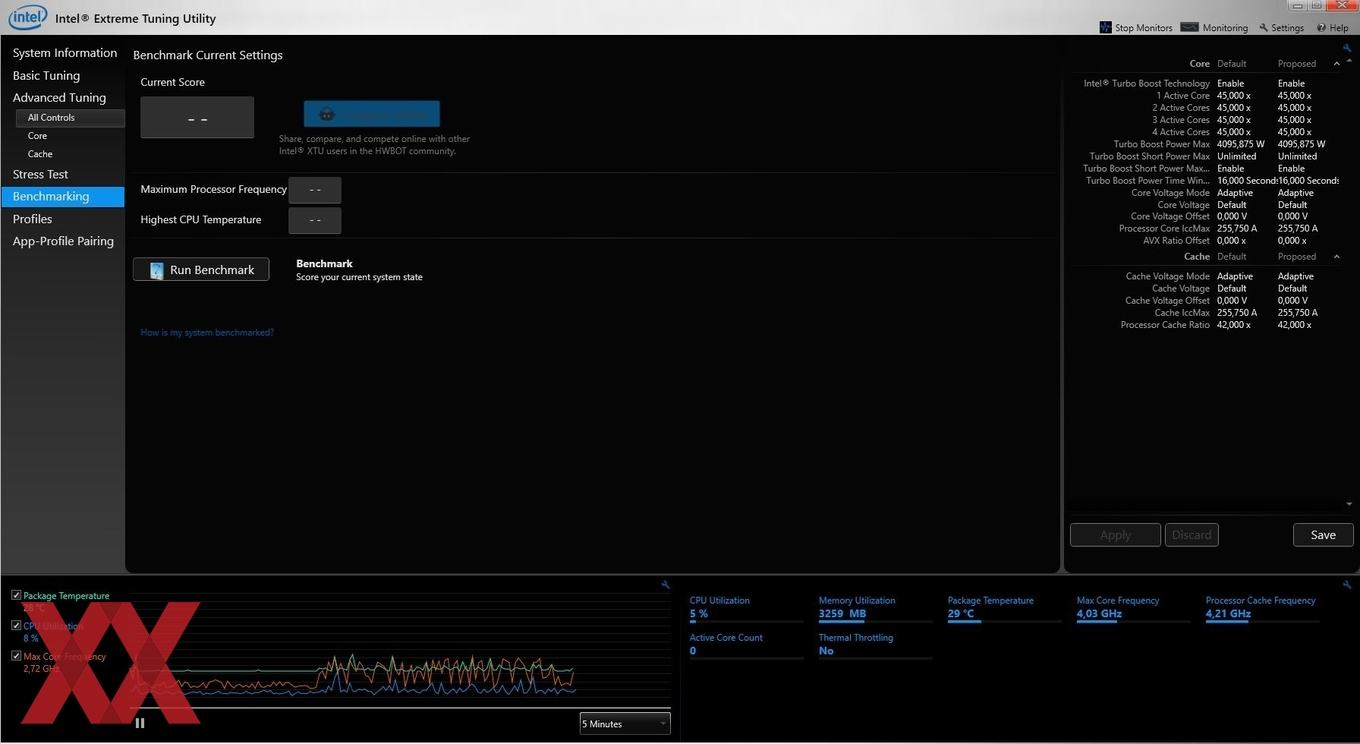This screenshot has width=1360, height=744.
Task: Click the locked HWBOT share button
Action: 372,114
